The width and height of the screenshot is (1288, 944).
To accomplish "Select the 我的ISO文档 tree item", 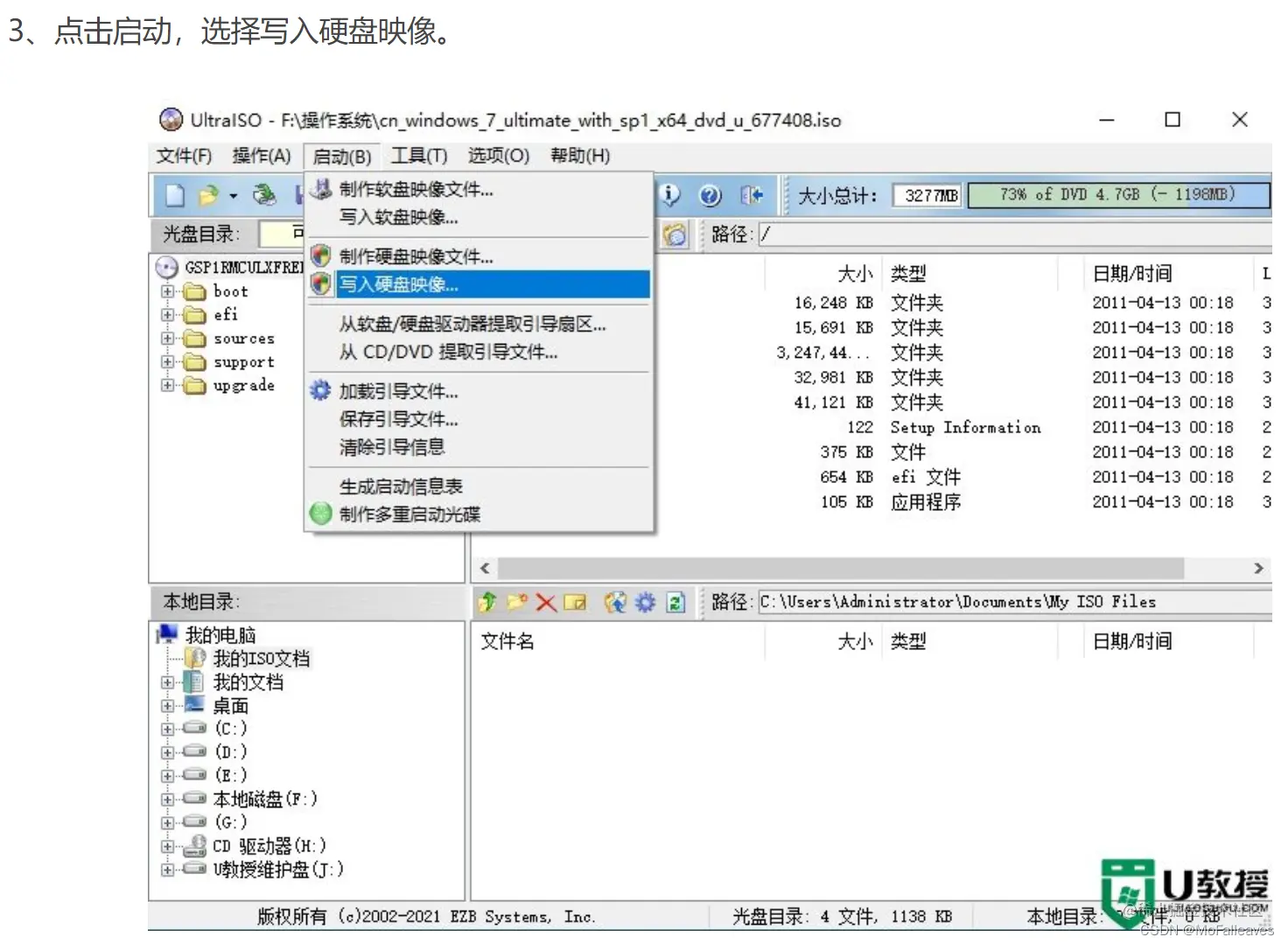I will pyautogui.click(x=262, y=658).
